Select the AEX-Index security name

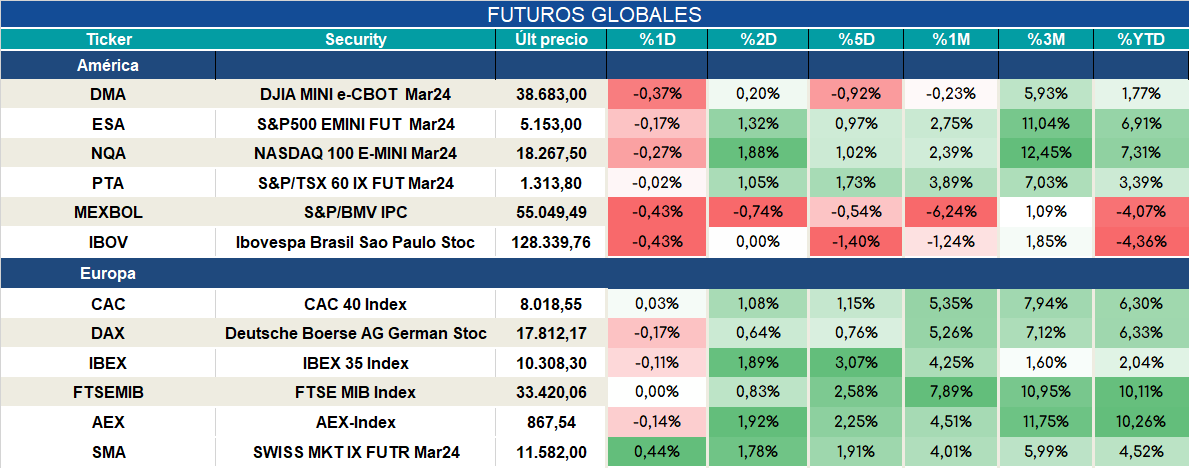click(x=356, y=422)
